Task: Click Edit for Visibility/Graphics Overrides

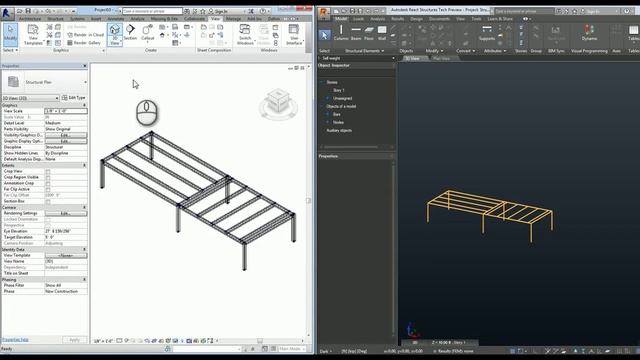Action: 66,135
